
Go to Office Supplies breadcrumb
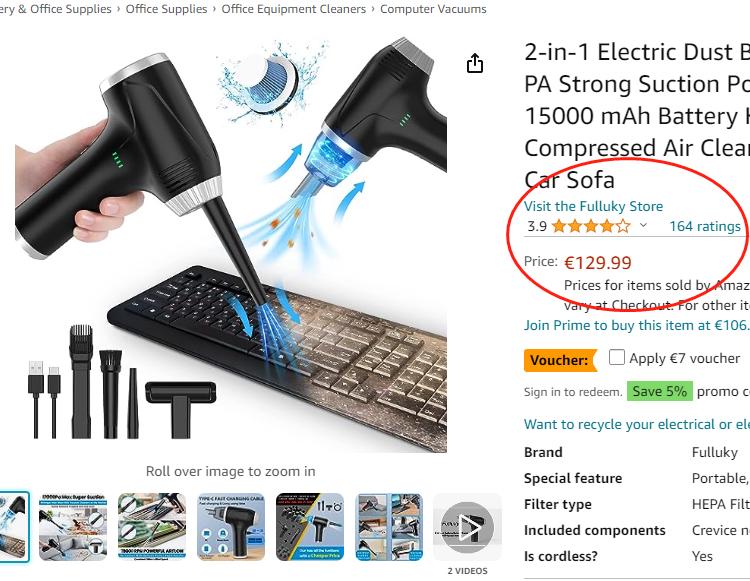click(166, 9)
